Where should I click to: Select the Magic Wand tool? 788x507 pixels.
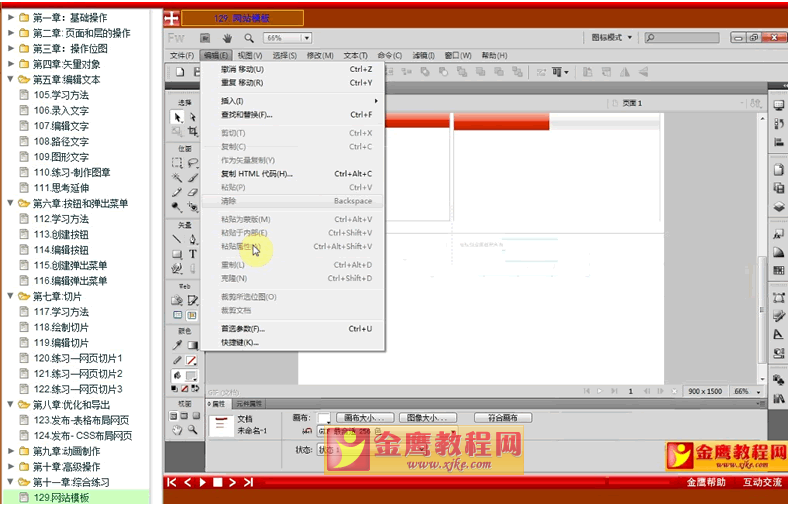point(177,177)
